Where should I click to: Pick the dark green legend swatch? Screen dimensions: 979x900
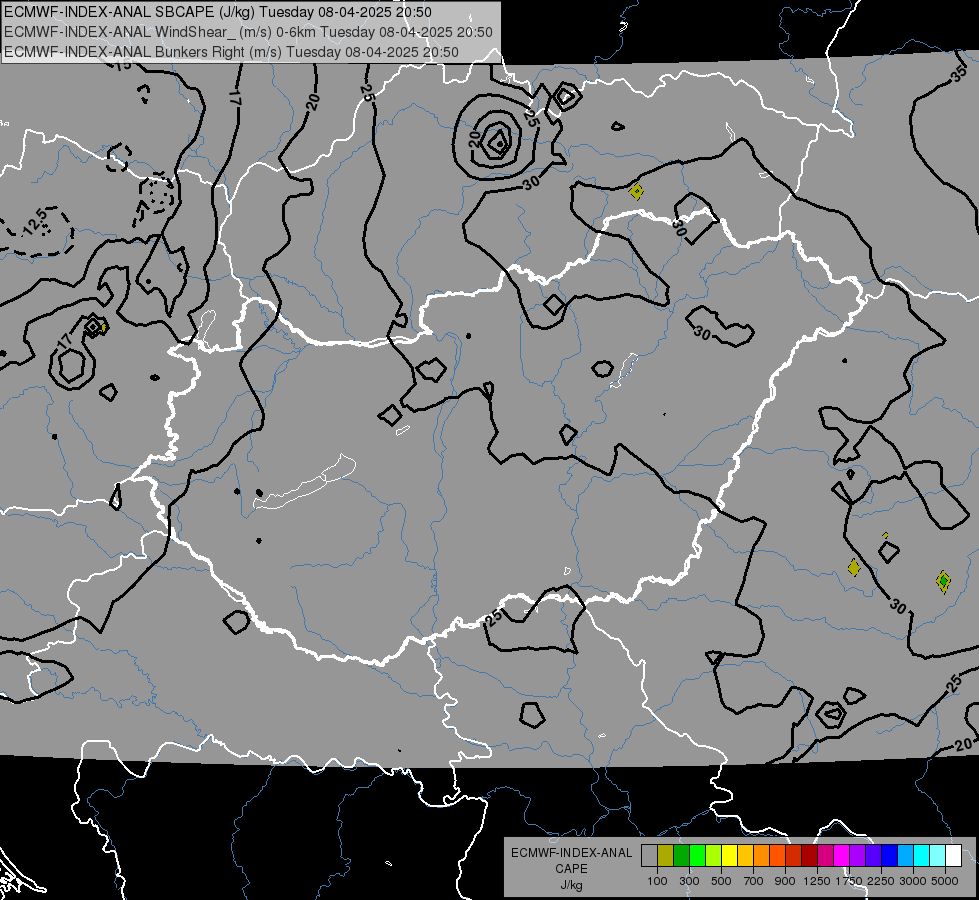[681, 855]
